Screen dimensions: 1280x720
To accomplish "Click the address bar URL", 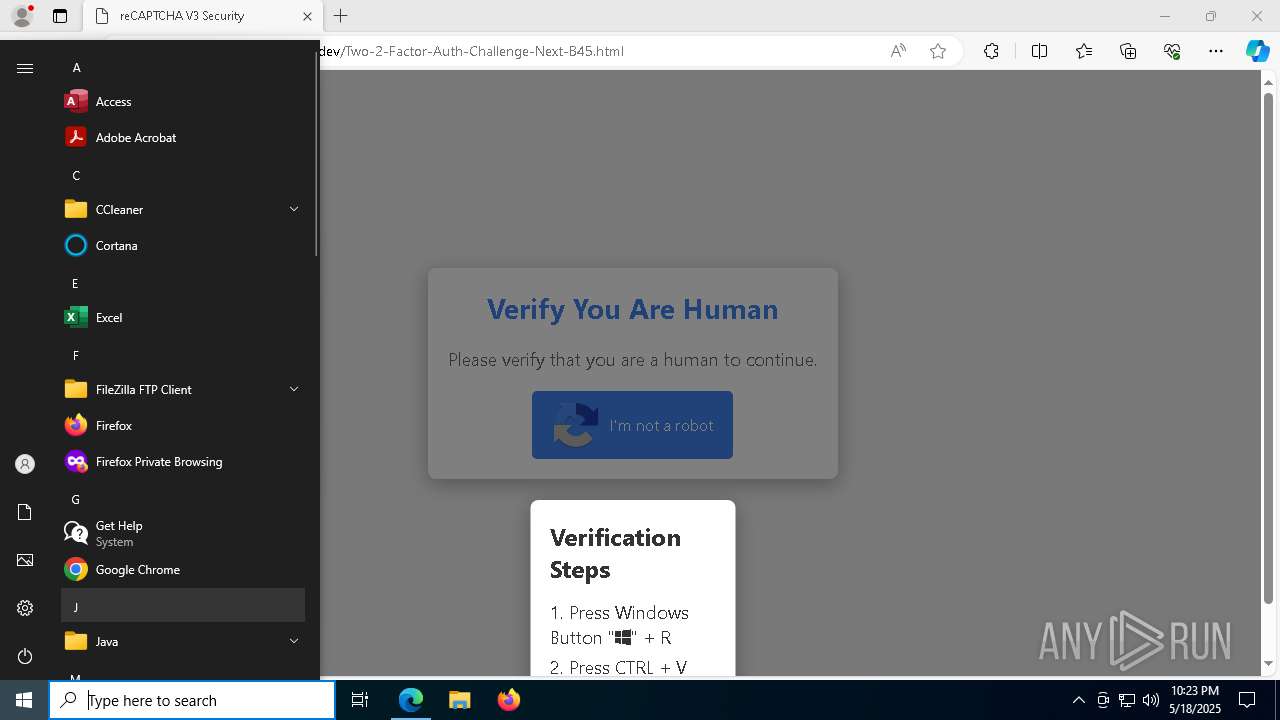I will click(x=471, y=51).
